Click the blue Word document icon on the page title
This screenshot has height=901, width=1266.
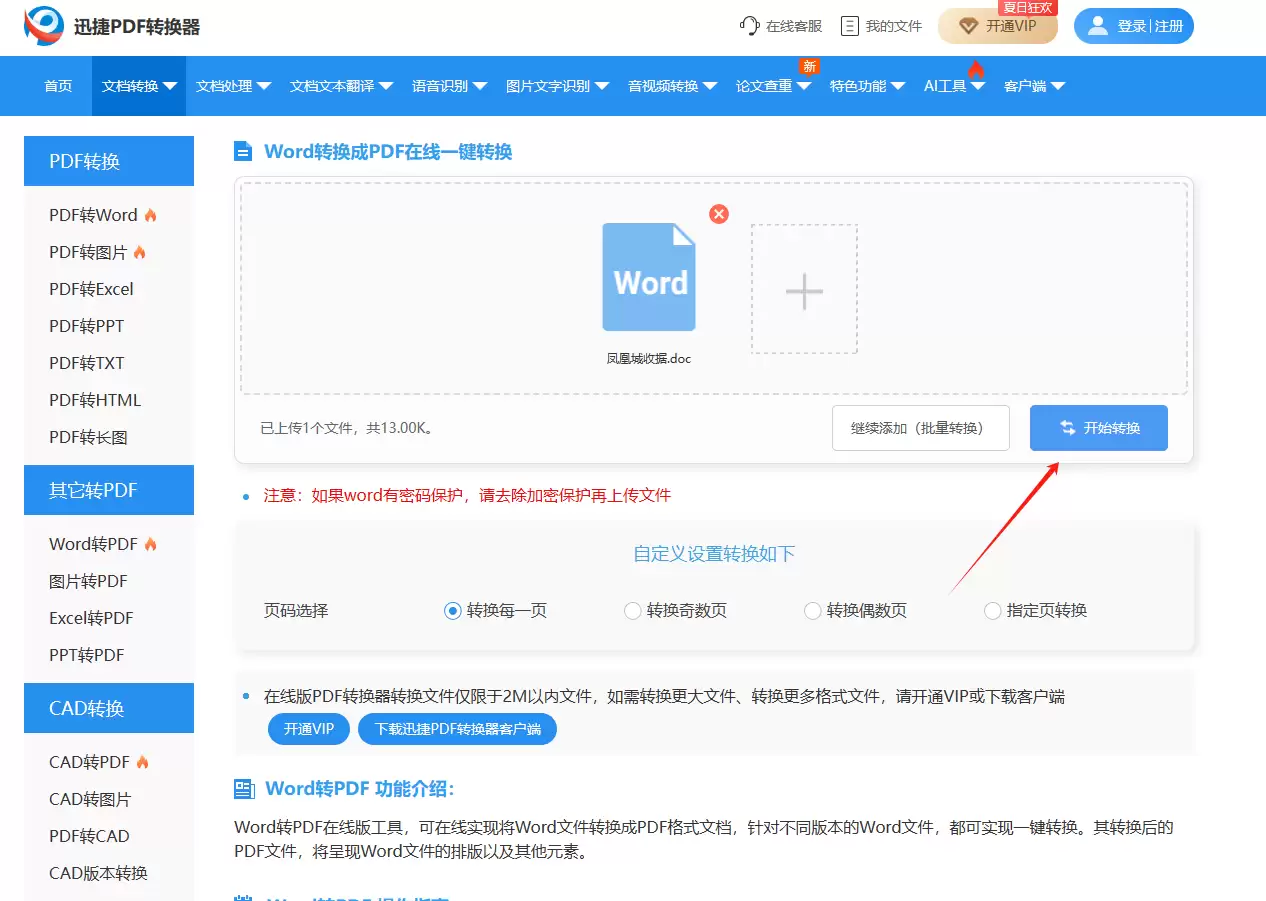243,150
